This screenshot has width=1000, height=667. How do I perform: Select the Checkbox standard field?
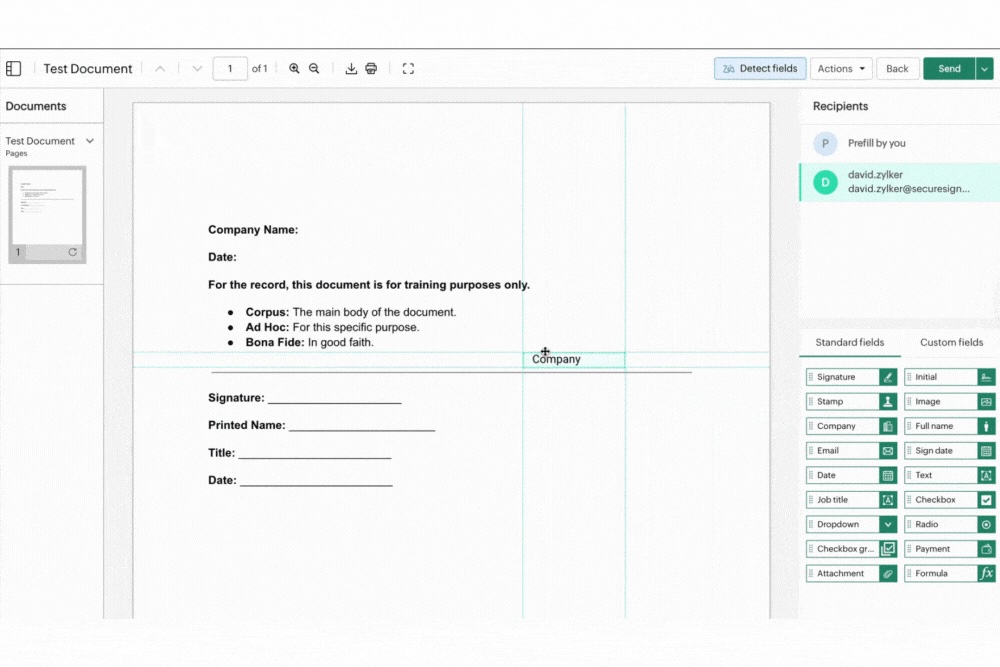pyautogui.click(x=949, y=500)
